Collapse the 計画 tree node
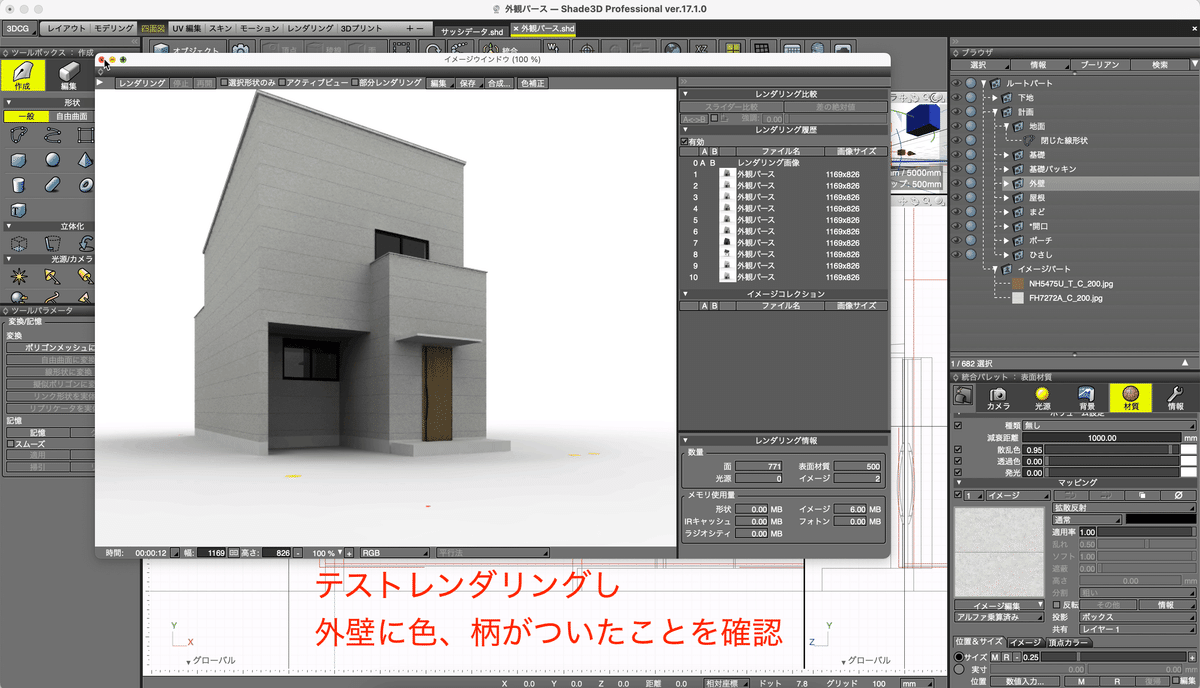The width and height of the screenshot is (1200, 688). (x=995, y=112)
